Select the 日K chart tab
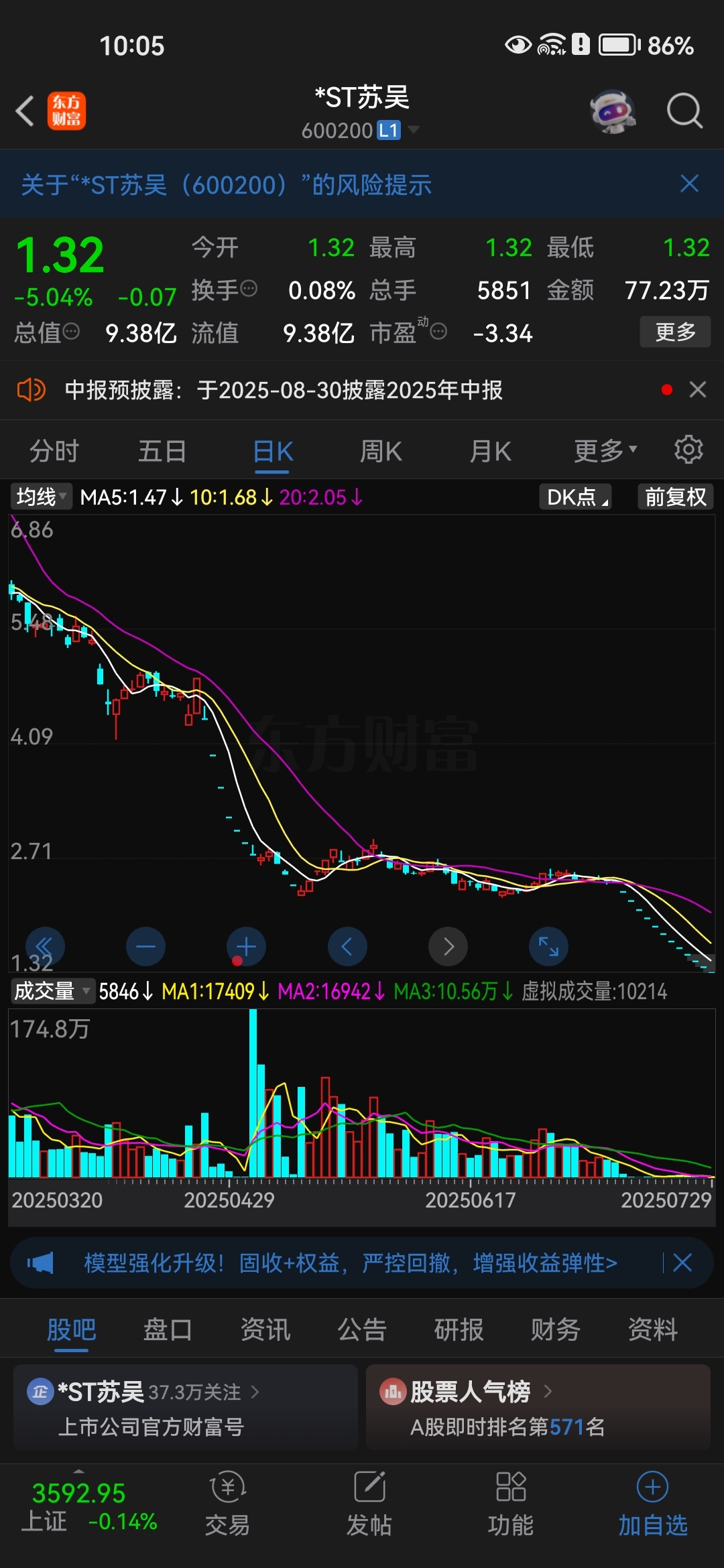The width and height of the screenshot is (724, 1568). (x=273, y=451)
